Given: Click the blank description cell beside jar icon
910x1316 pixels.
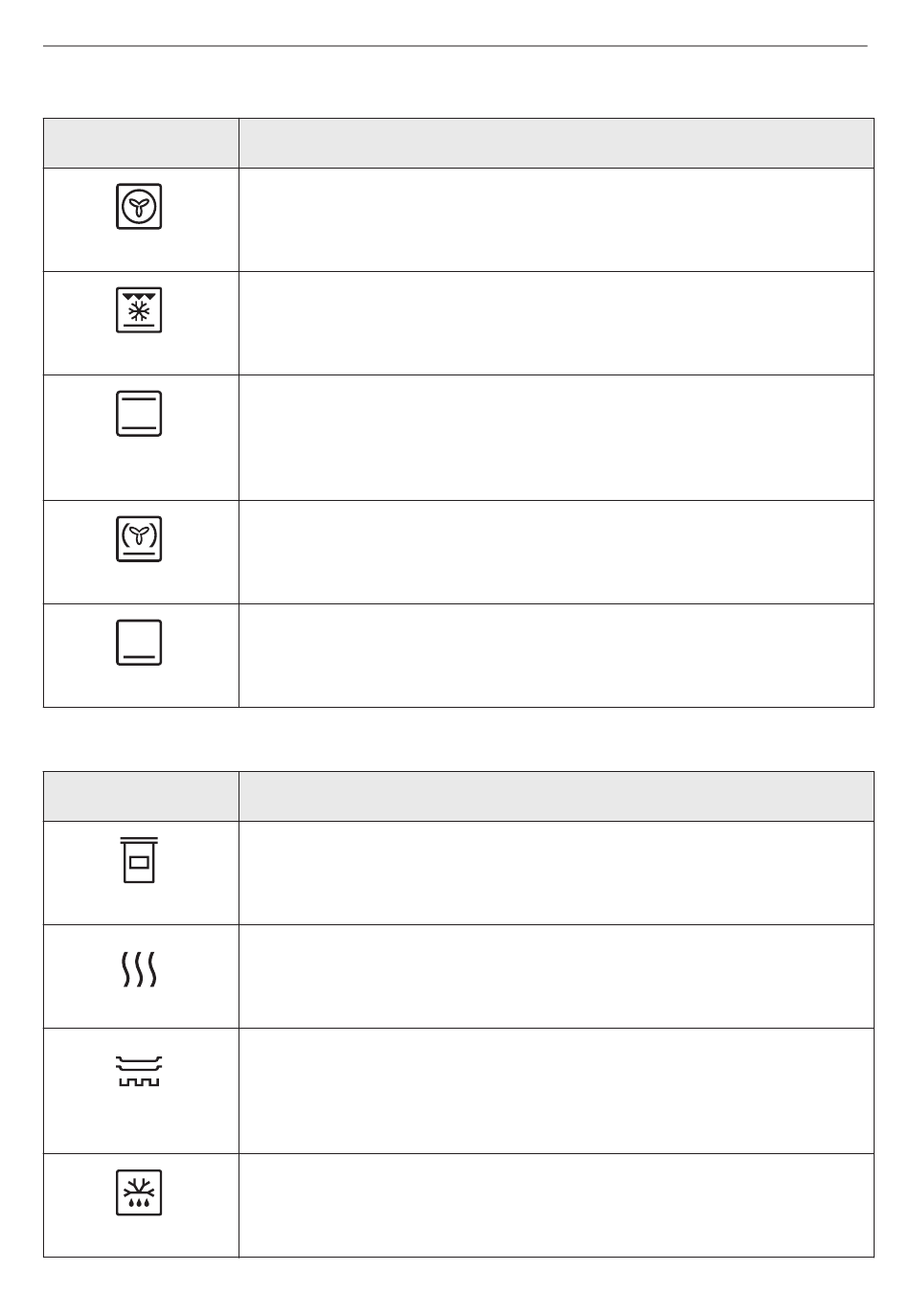Looking at the screenshot, I should pyautogui.click(x=557, y=874).
